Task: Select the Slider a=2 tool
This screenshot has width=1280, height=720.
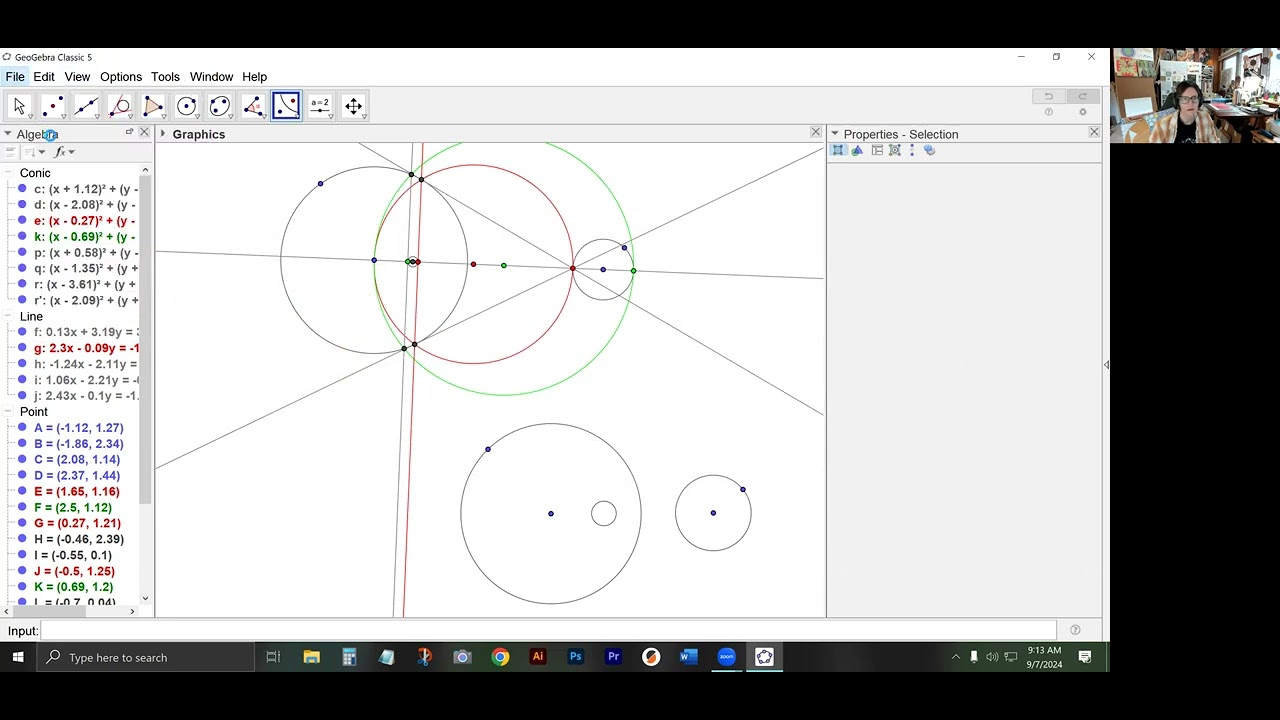Action: pos(320,106)
